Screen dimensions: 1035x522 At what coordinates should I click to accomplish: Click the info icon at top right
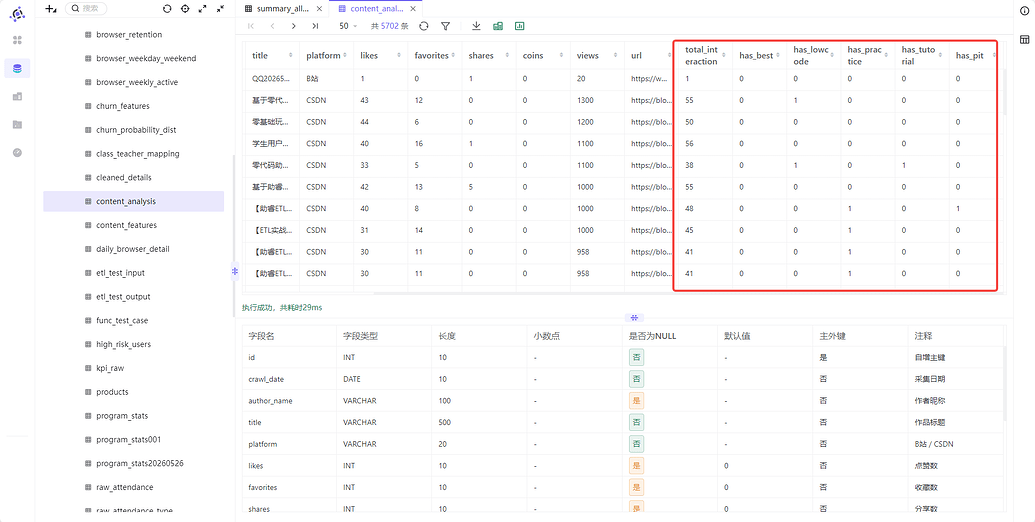1024,10
